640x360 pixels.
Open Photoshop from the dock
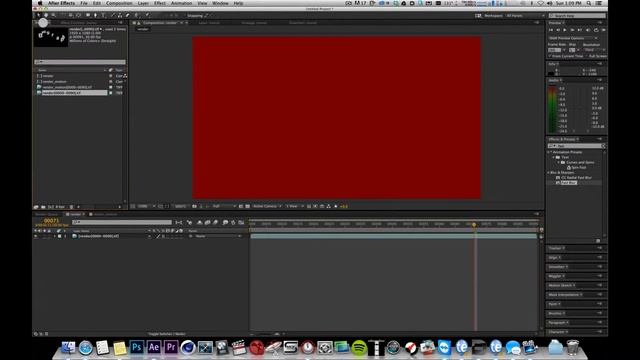coord(137,347)
